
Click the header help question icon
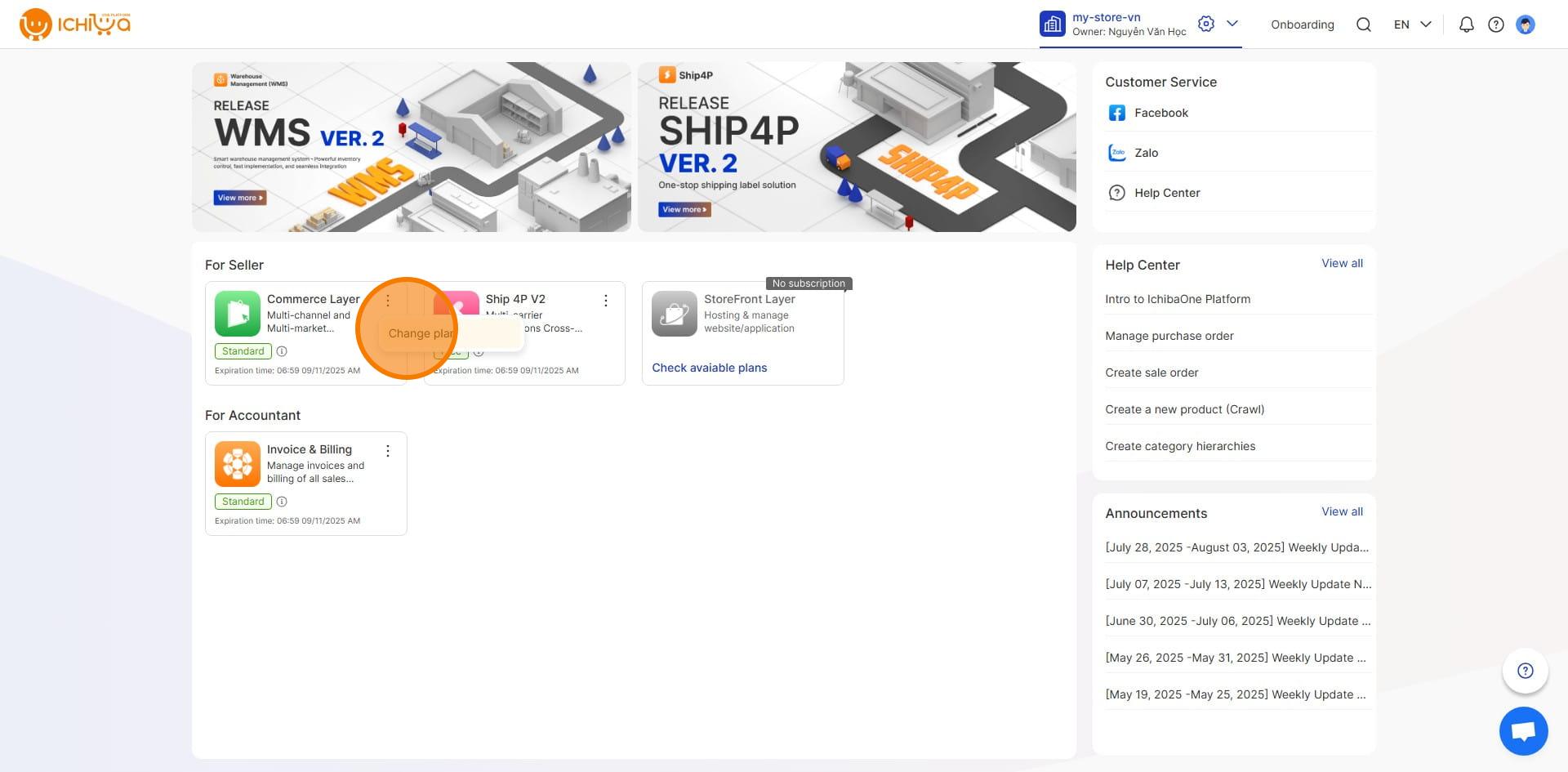(1496, 25)
